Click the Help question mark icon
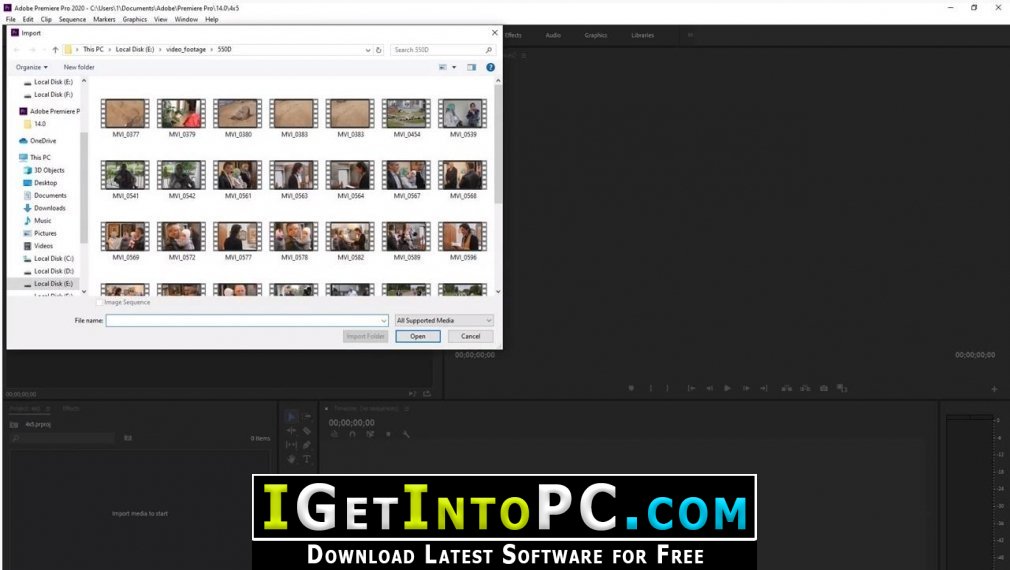This screenshot has height=570, width=1010. 490,67
